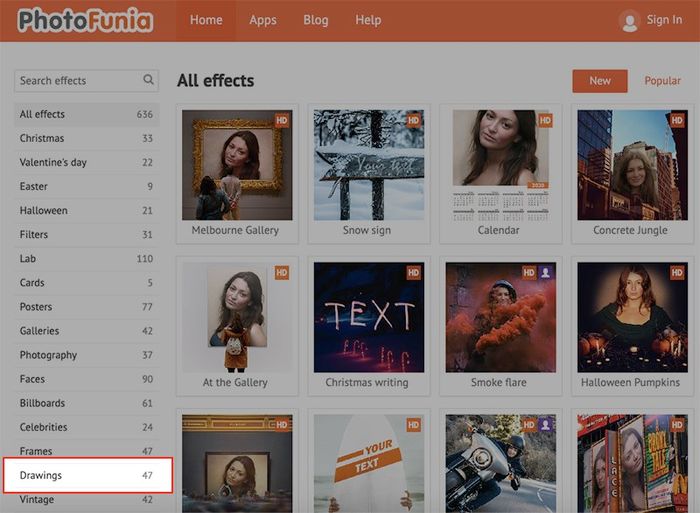Open the Cards category
The height and width of the screenshot is (513, 700).
click(87, 283)
